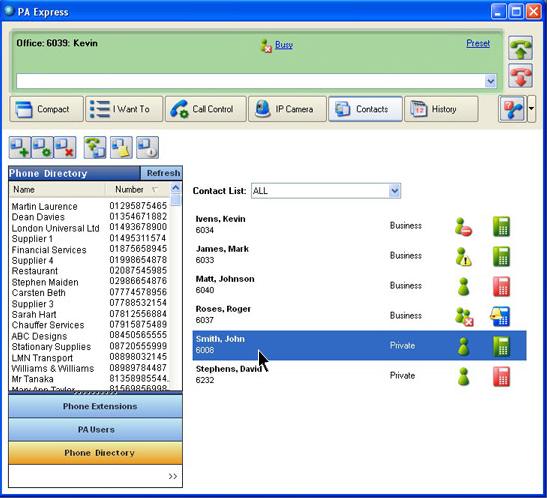Image resolution: width=547 pixels, height=498 pixels.
Task: Click the call contact toolbar icon
Action: (x=95, y=148)
